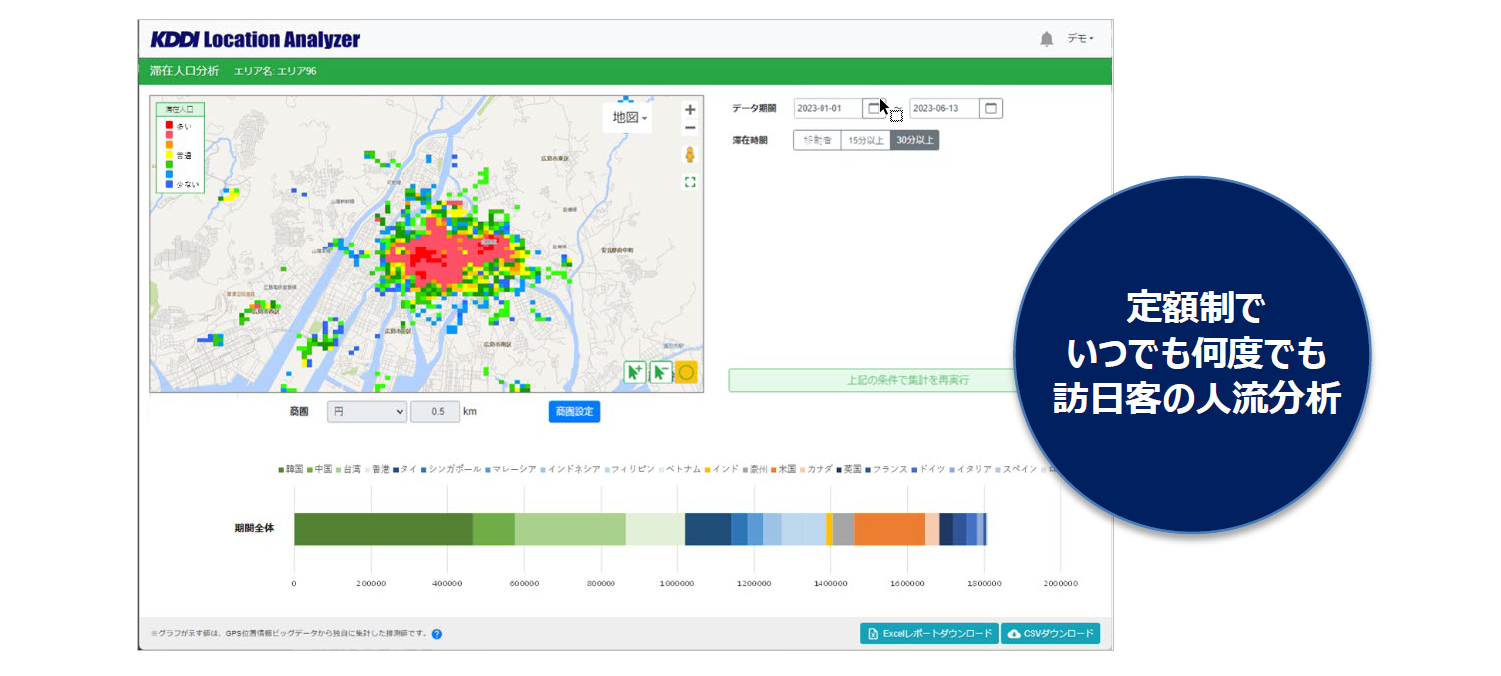Download the Excel report
Screen dimensions: 1501x676
929,633
